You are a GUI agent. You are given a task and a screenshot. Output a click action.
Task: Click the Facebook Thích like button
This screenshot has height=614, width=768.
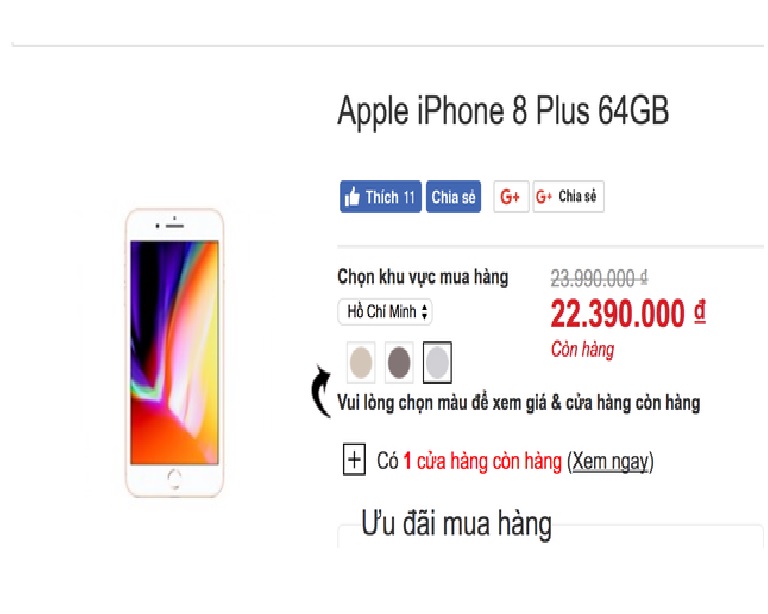(381, 197)
